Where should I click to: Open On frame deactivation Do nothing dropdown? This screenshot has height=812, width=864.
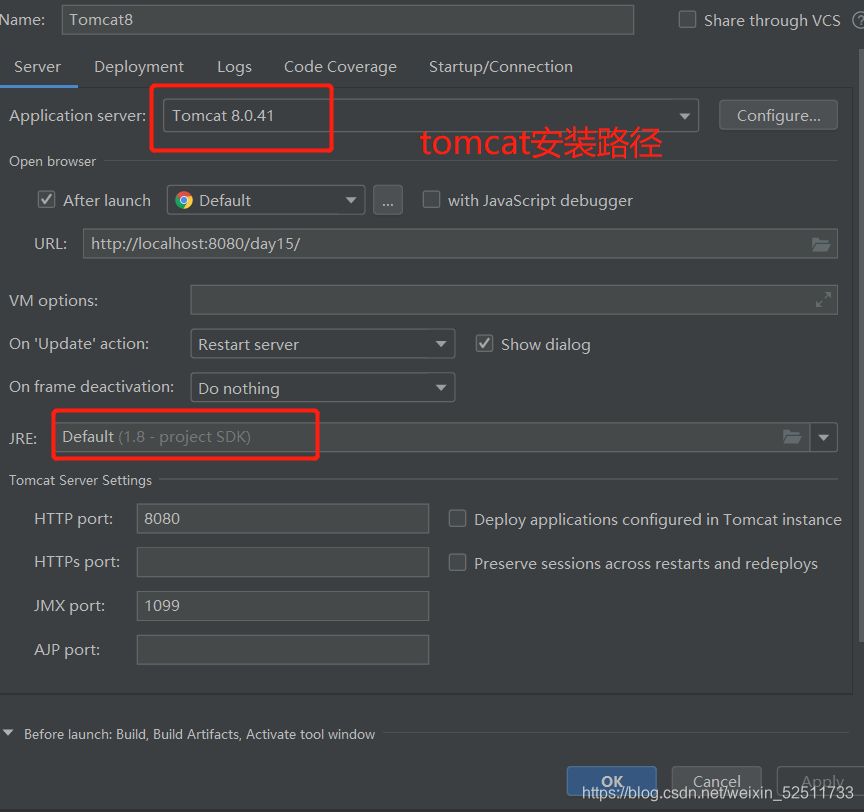pyautogui.click(x=322, y=387)
